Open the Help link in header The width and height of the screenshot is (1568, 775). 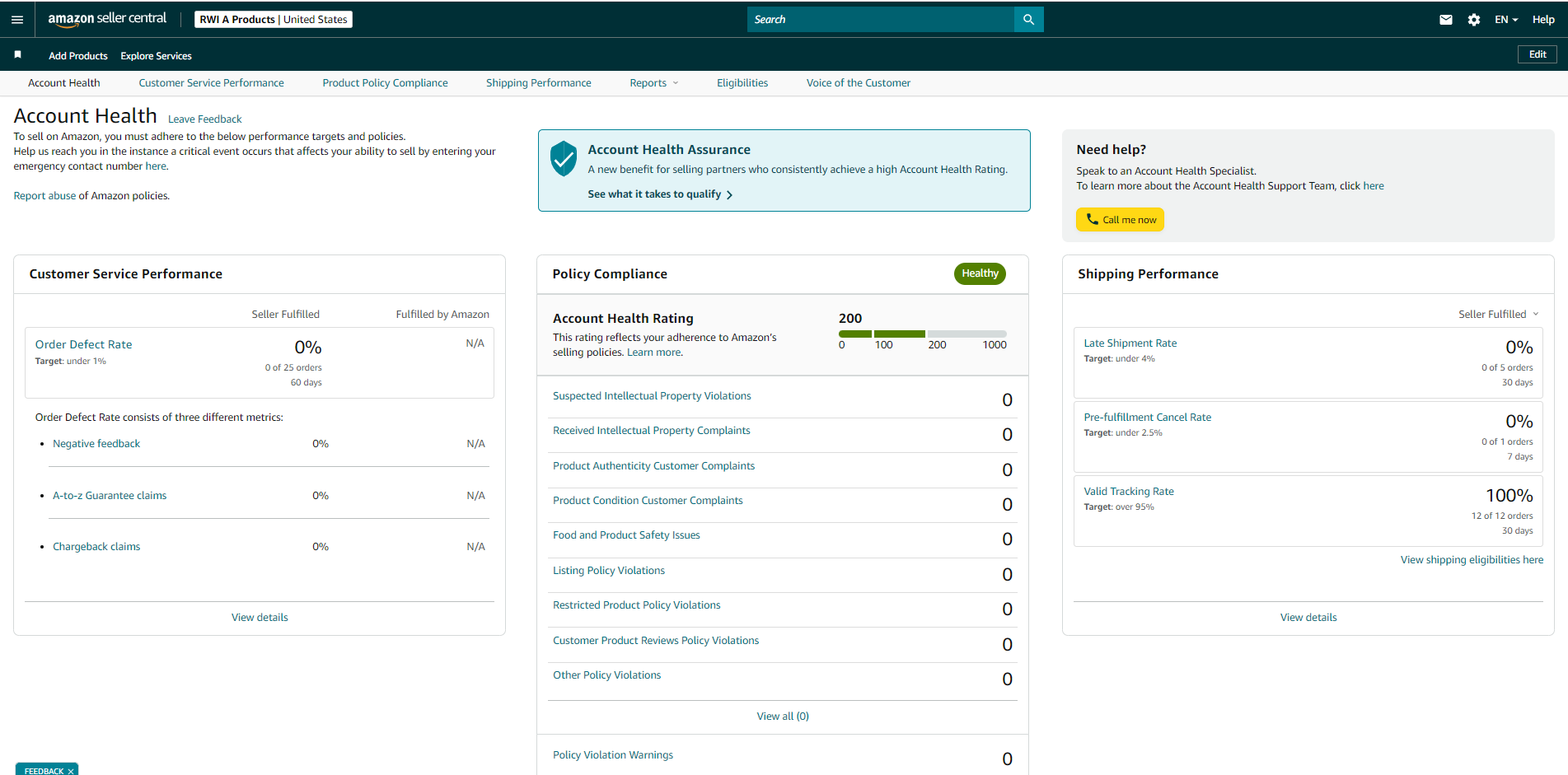[1543, 20]
